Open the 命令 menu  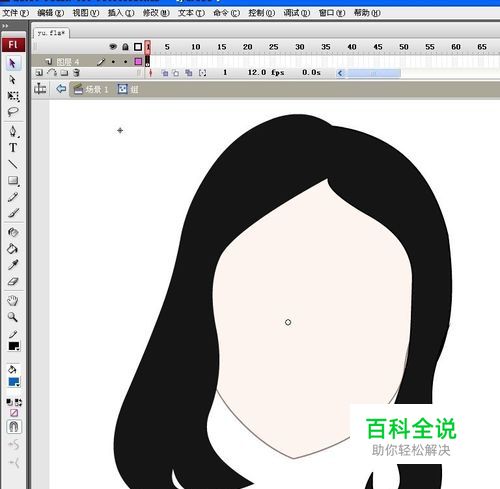coord(226,13)
